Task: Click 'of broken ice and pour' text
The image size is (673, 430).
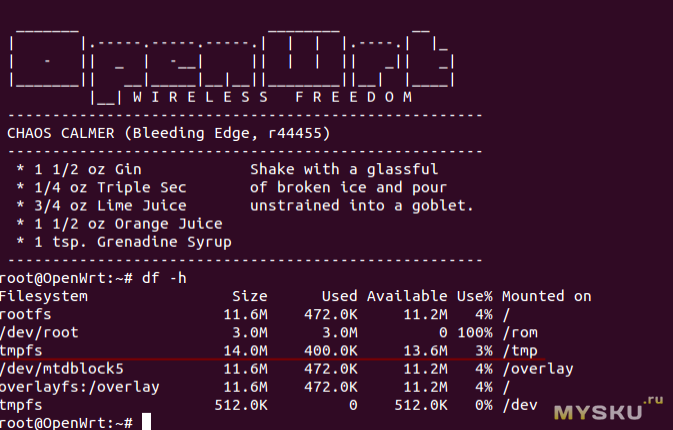Action: pos(349,188)
